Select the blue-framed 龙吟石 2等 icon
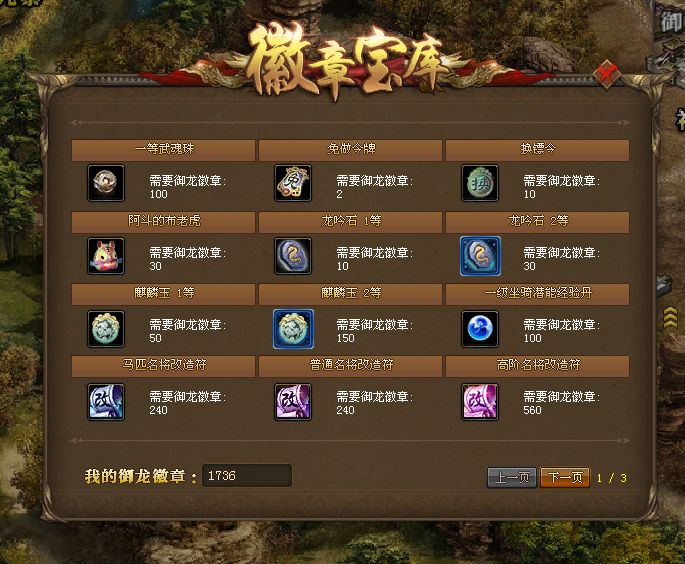This screenshot has width=685, height=564. point(480,256)
